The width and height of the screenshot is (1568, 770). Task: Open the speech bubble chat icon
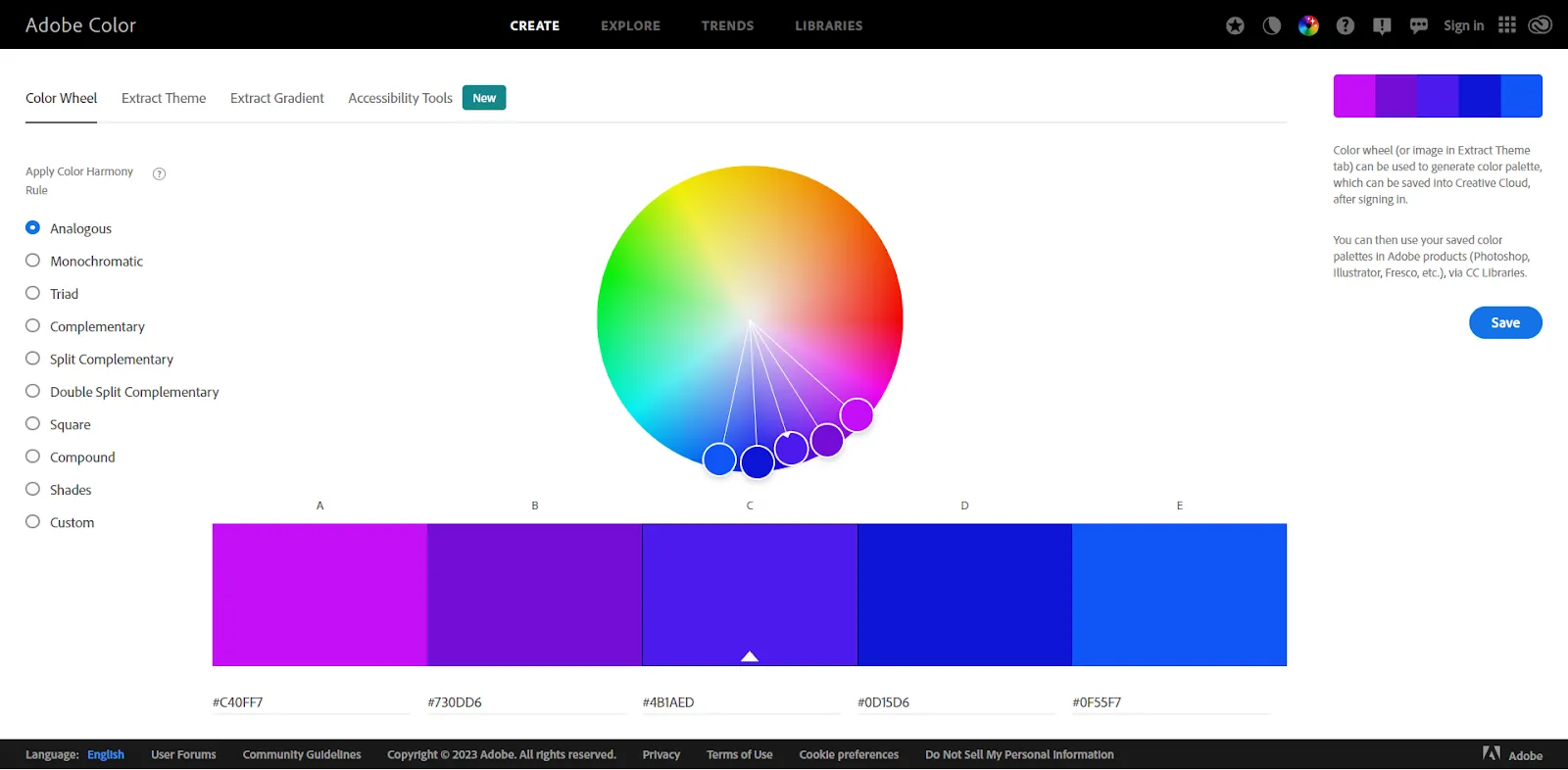click(1418, 26)
